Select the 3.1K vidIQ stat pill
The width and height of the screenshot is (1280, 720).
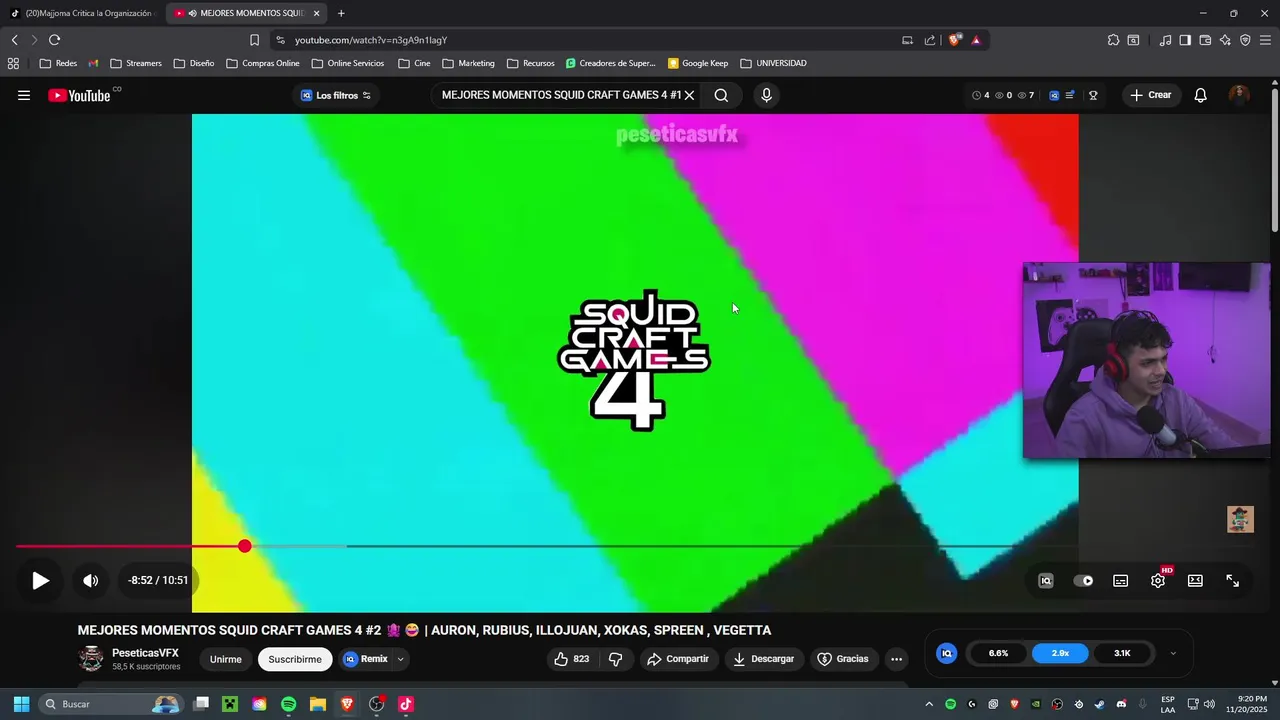click(x=1122, y=653)
